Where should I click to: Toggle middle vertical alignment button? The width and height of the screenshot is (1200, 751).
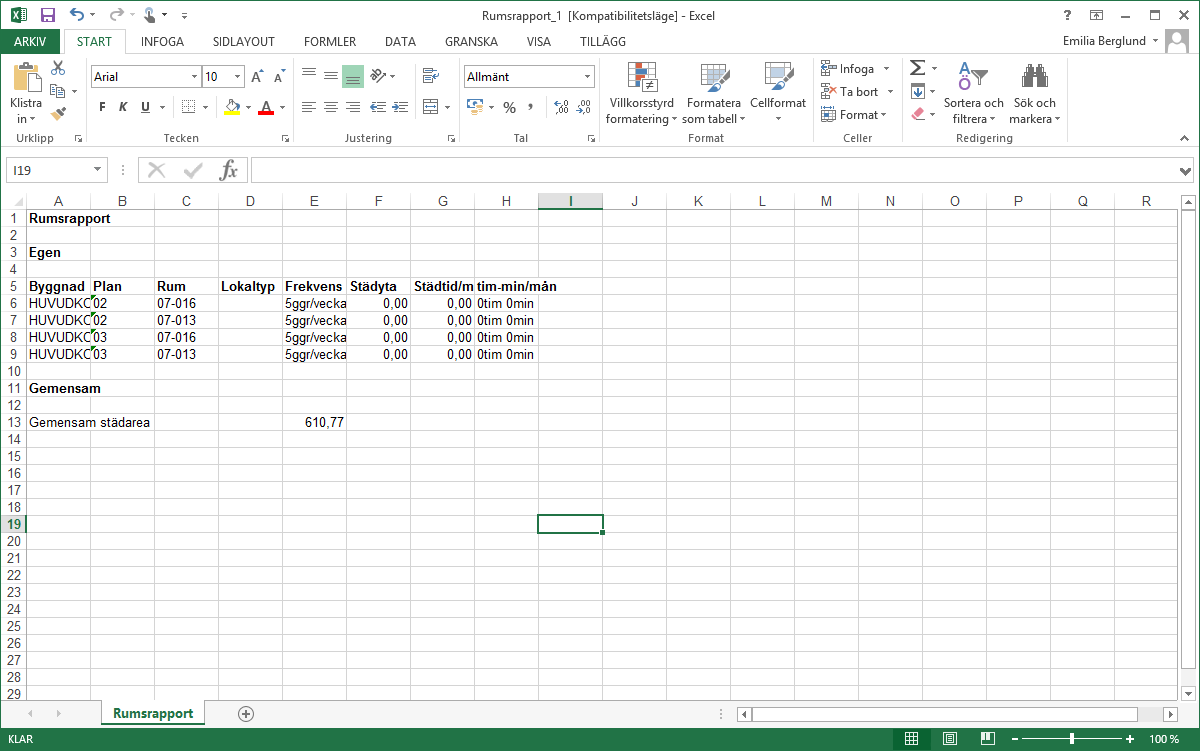(x=330, y=76)
